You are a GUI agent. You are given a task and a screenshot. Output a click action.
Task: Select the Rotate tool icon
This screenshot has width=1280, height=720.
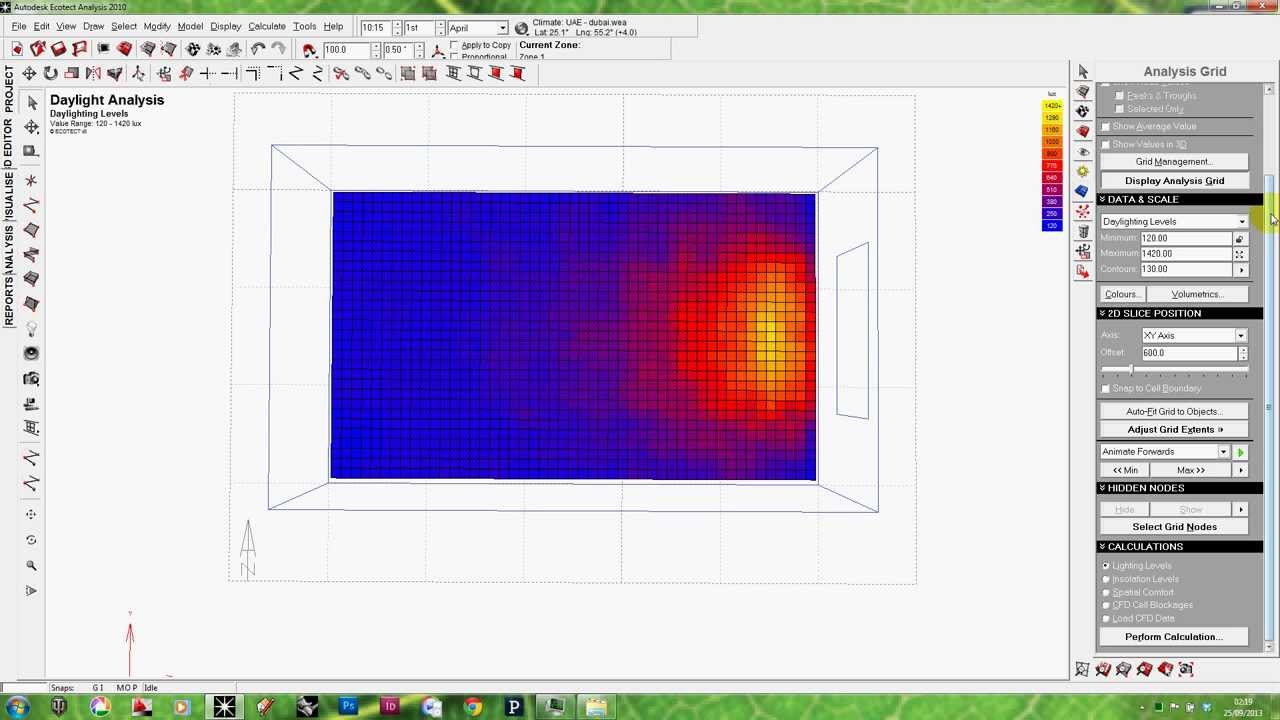(50, 73)
